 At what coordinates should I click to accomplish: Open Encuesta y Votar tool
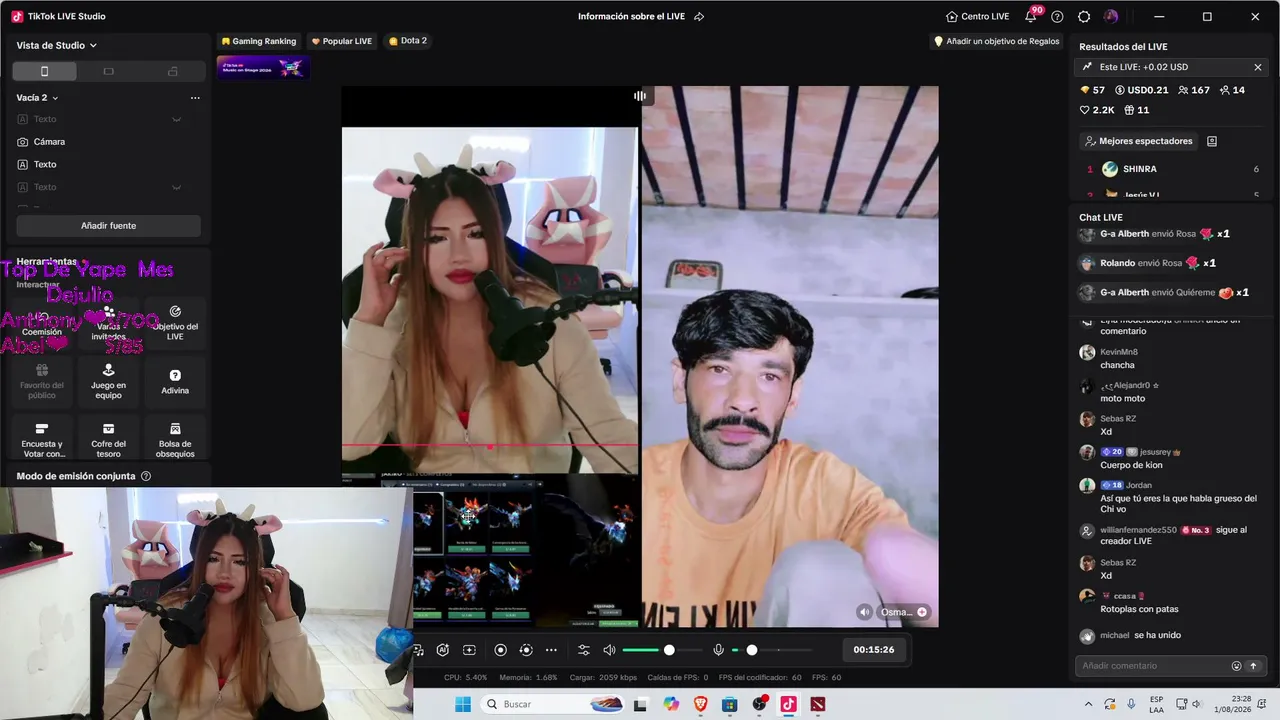pyautogui.click(x=42, y=440)
